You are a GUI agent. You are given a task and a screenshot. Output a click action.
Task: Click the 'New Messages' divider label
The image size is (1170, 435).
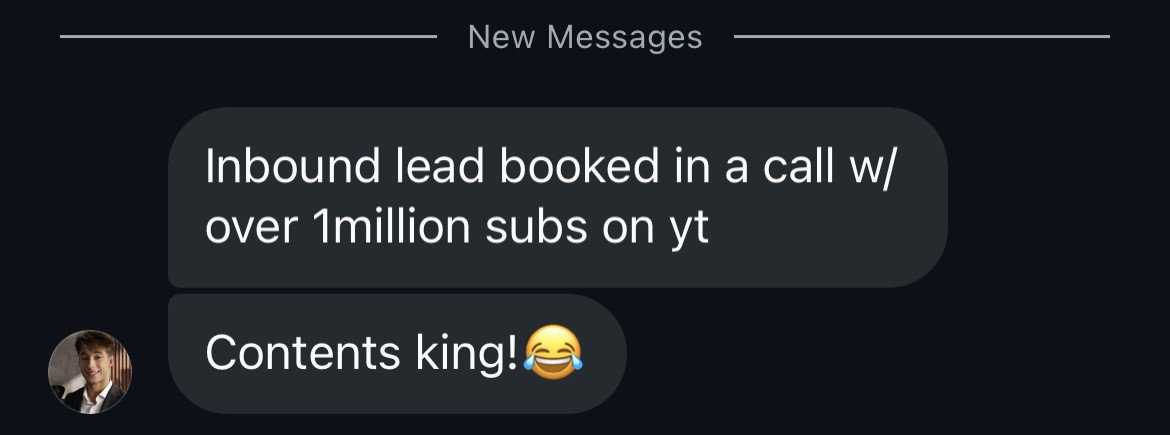tap(585, 37)
